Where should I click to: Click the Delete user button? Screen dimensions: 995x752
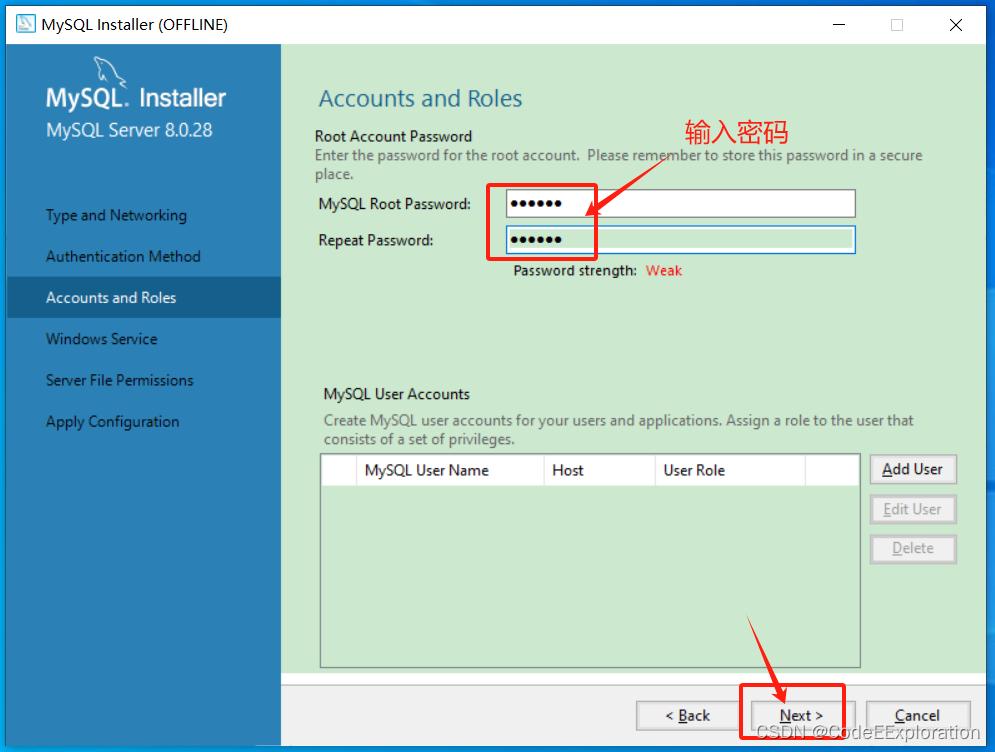[x=913, y=548]
